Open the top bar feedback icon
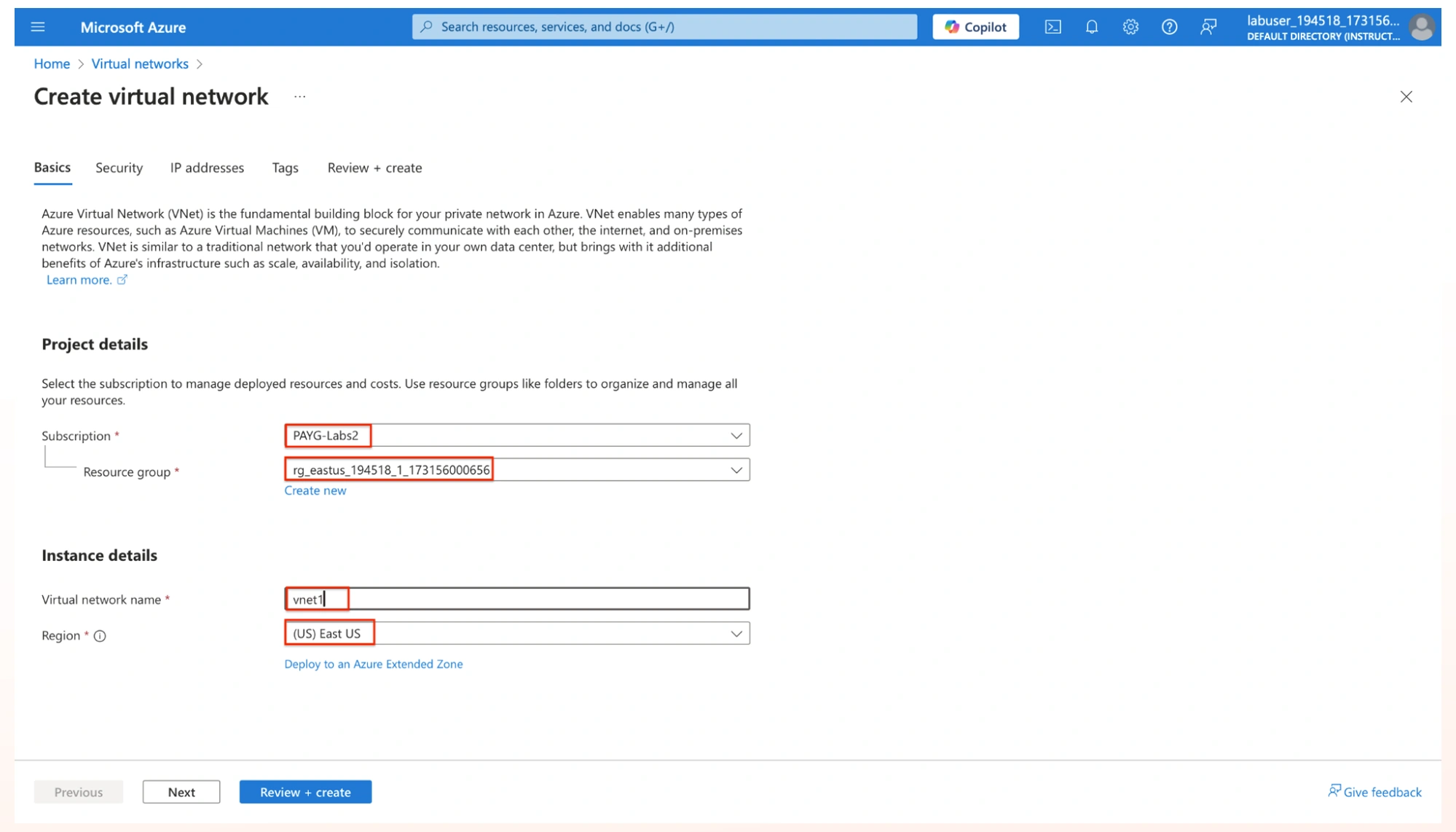Viewport: 1456px width, 832px height. [1208, 27]
